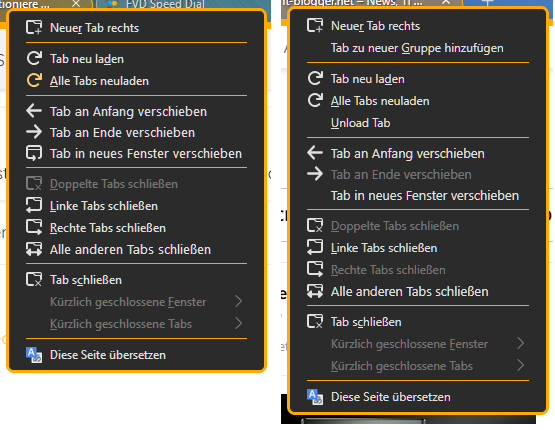The image size is (555, 430).
Task: Click the Neuer Tab rechts icon in right menu
Action: [x=315, y=25]
